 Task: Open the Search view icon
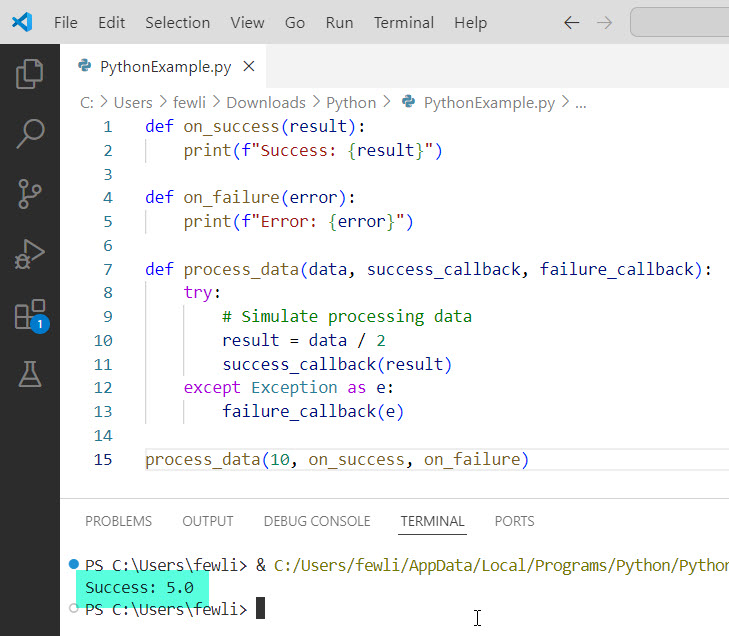pyautogui.click(x=30, y=133)
